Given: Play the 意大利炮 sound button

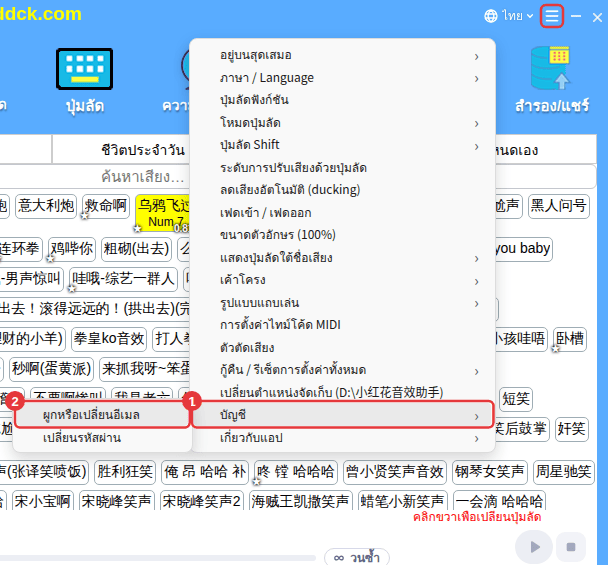Looking at the screenshot, I should (x=46, y=206).
